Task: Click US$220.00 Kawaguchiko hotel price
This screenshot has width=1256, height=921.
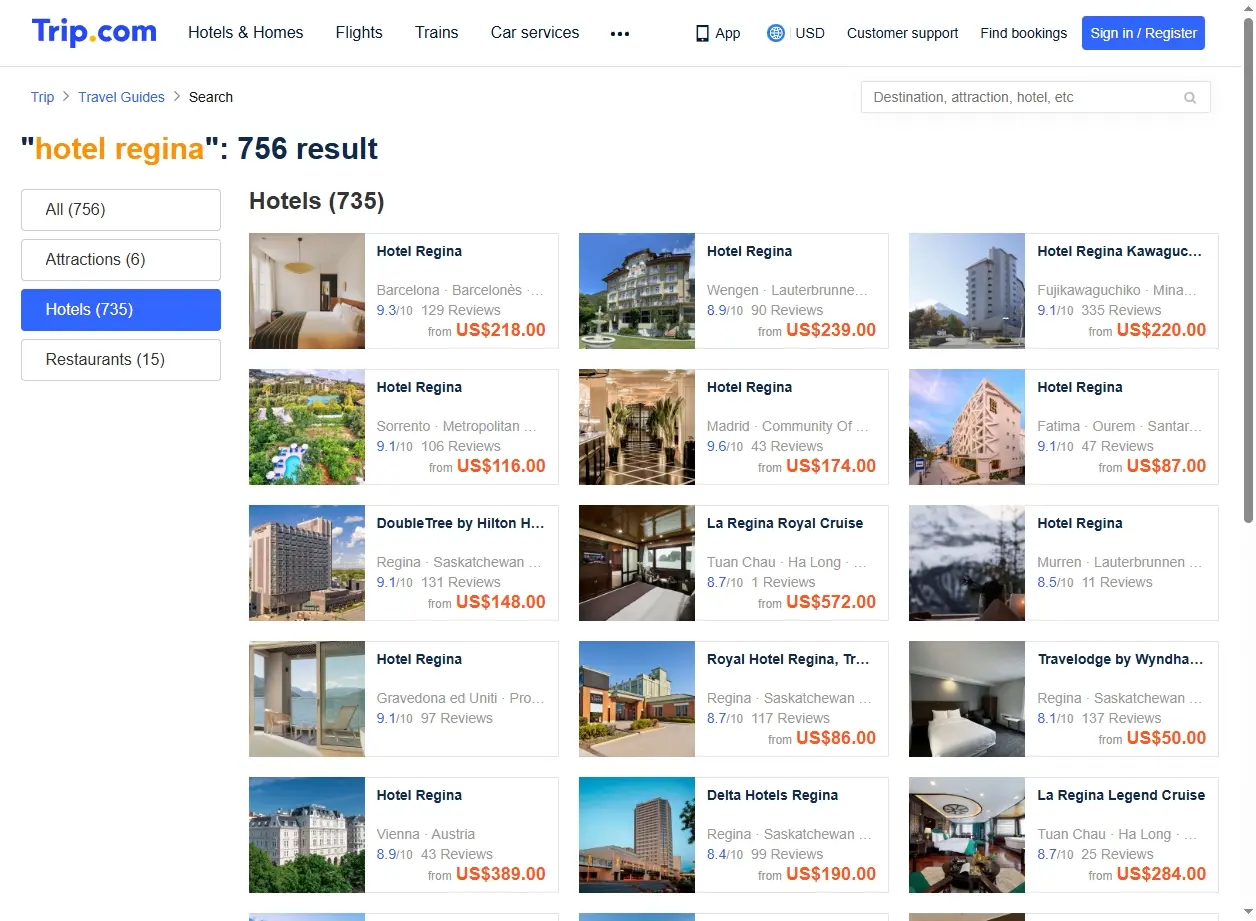Action: click(x=1161, y=330)
